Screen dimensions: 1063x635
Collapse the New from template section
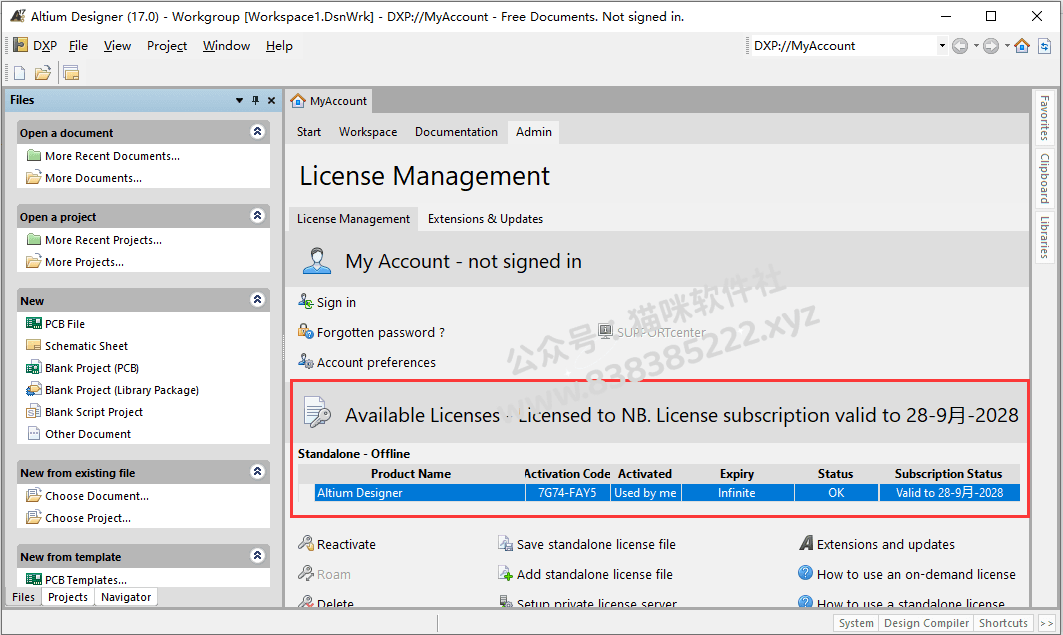tap(257, 556)
